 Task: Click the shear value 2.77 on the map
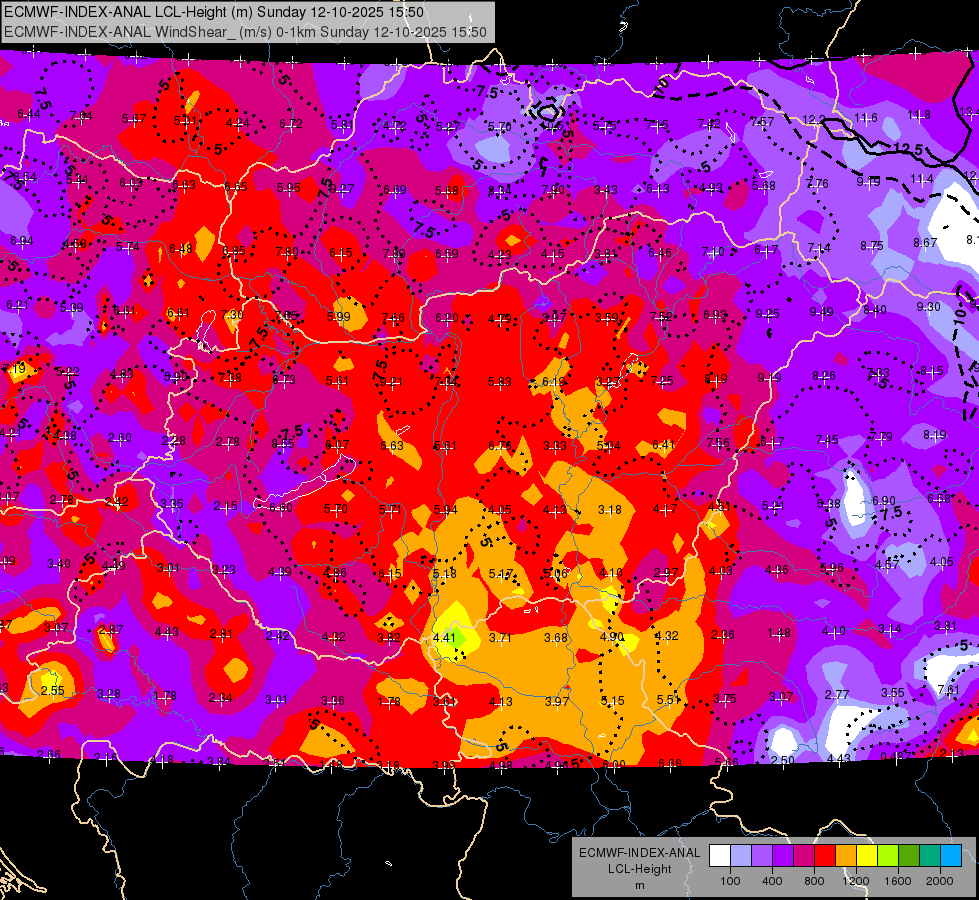[x=837, y=694]
